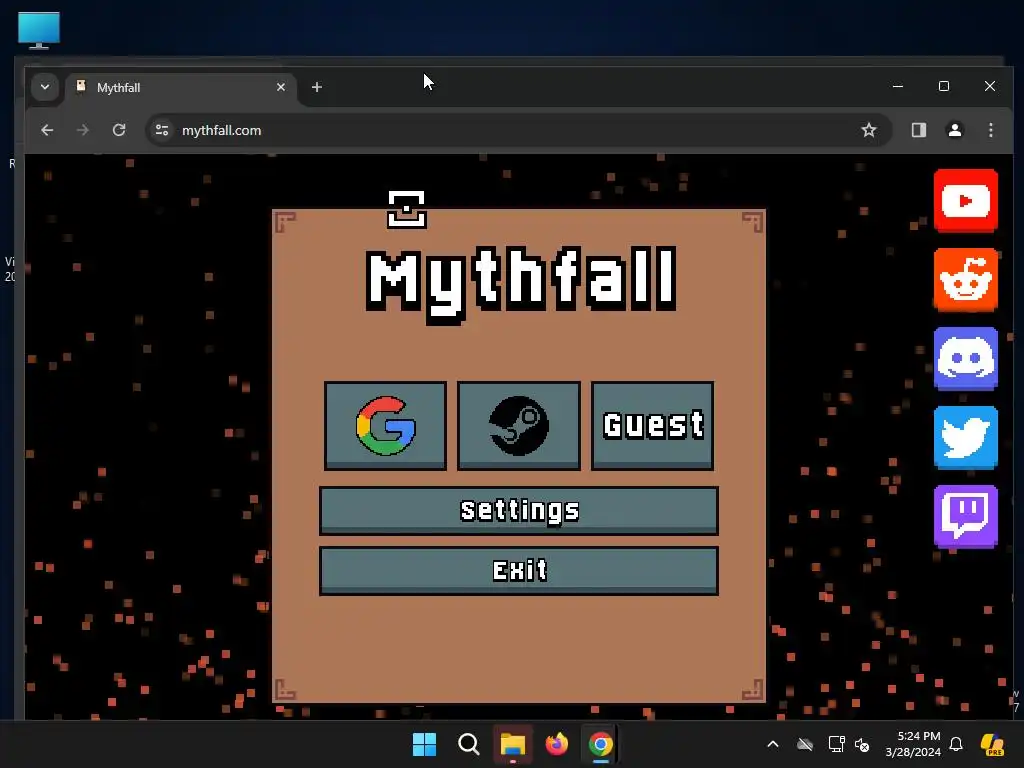This screenshot has width=1024, height=768.
Task: Open the Twitch channel icon
Action: [966, 517]
